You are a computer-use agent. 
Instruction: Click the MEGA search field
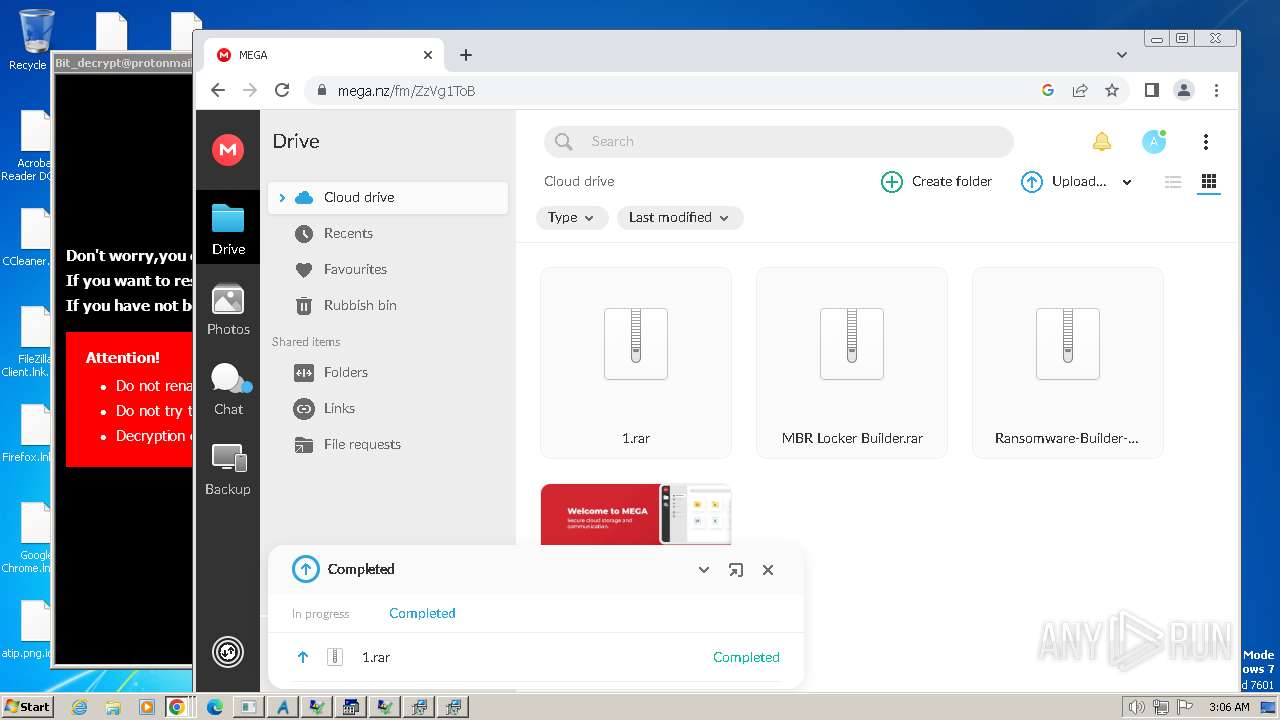pos(779,141)
